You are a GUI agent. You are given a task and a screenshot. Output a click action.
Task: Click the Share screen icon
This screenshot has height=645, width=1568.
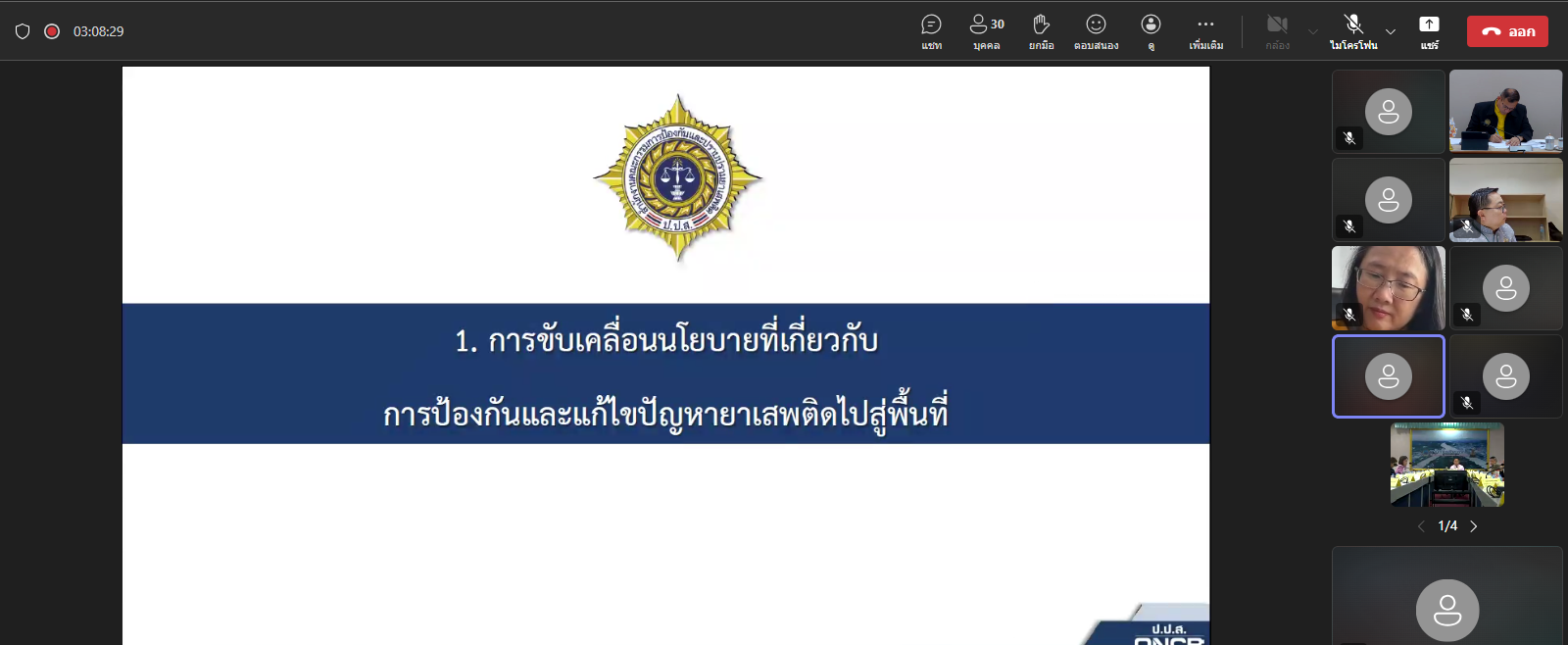click(x=1429, y=30)
